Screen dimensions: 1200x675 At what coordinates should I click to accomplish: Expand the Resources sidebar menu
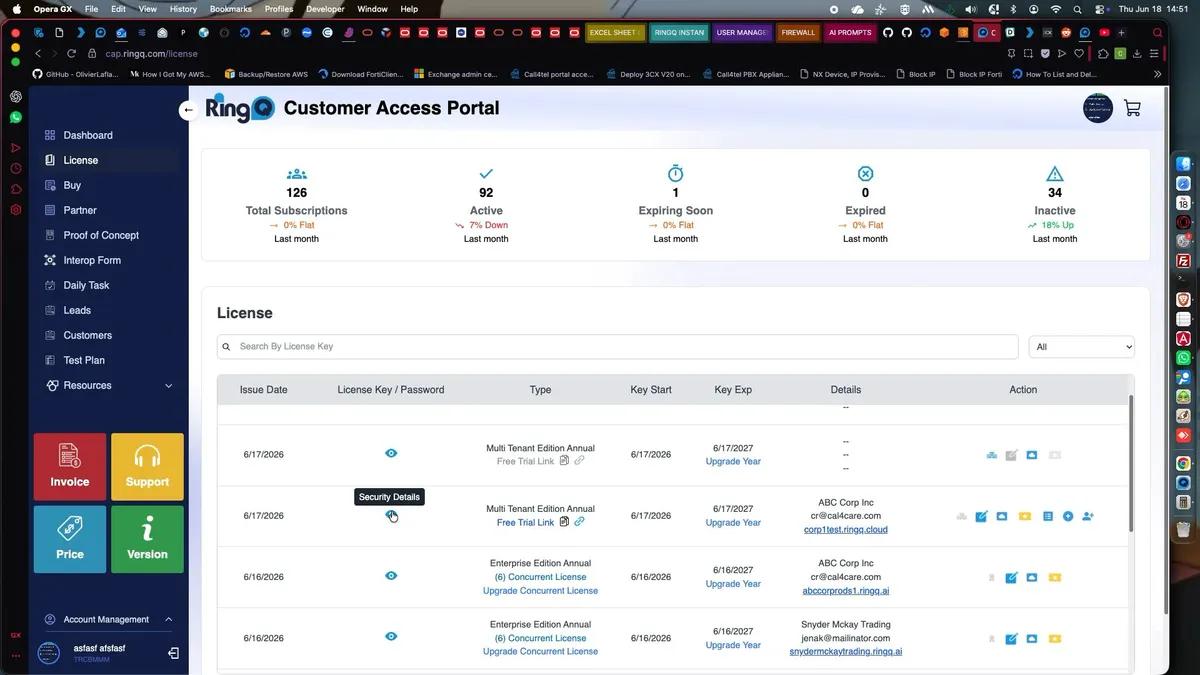click(x=109, y=385)
